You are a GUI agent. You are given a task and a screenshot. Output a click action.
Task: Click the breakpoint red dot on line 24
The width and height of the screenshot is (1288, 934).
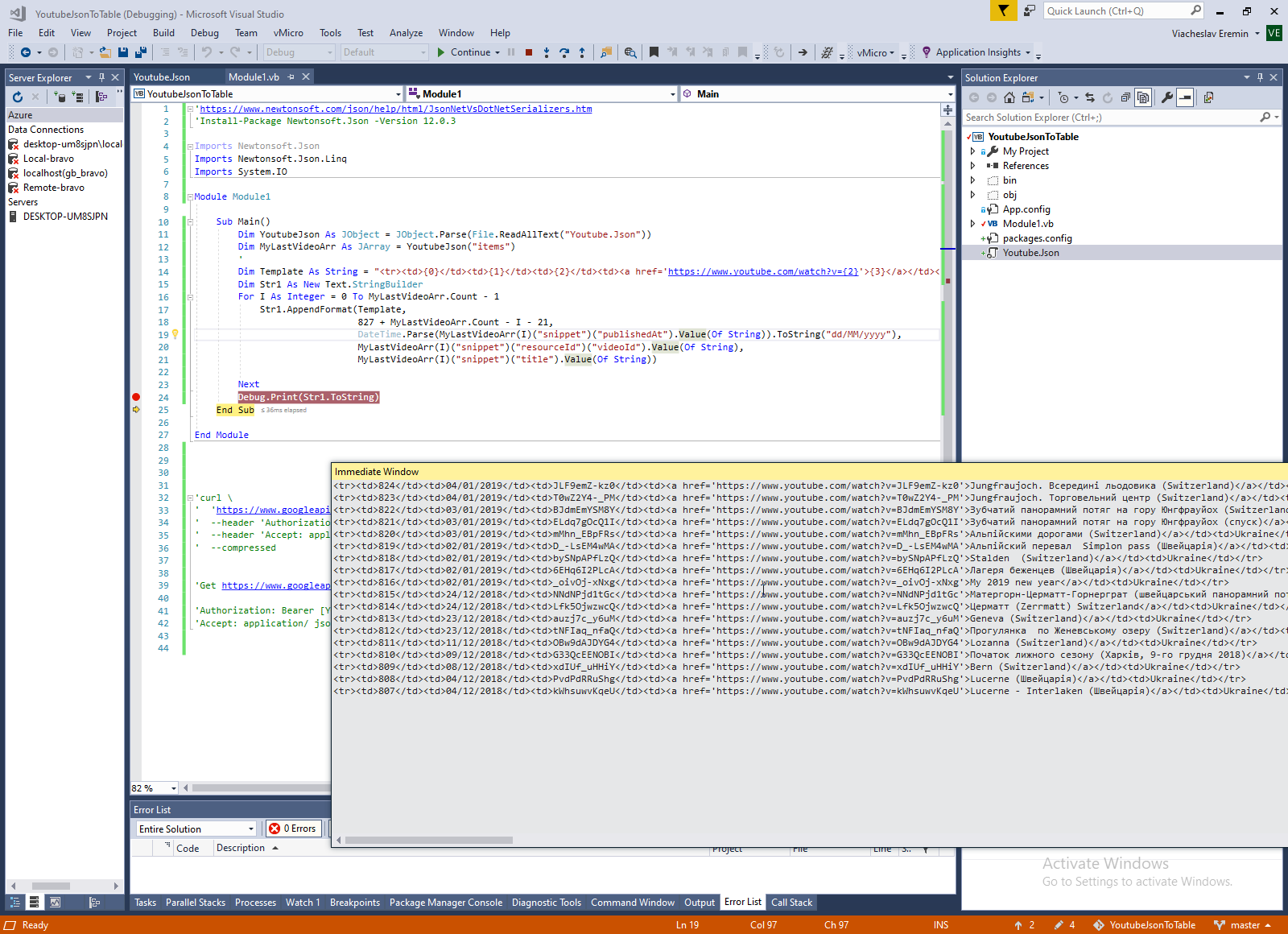coord(136,397)
